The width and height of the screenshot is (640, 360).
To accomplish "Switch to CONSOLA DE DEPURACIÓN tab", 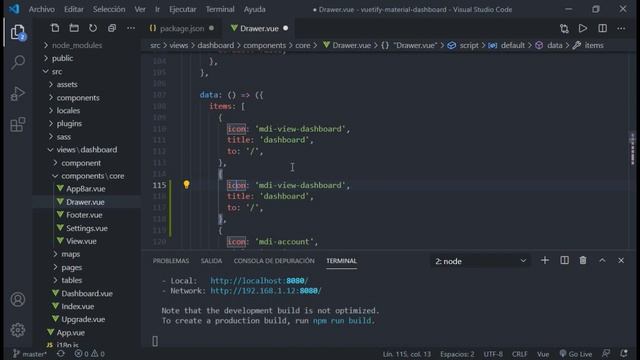I will (x=274, y=261).
